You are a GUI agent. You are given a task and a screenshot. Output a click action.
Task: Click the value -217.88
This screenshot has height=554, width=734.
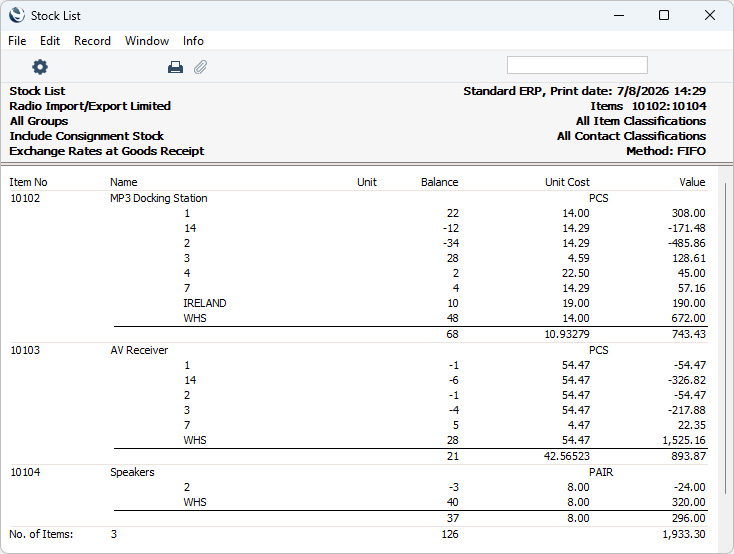[x=687, y=410]
